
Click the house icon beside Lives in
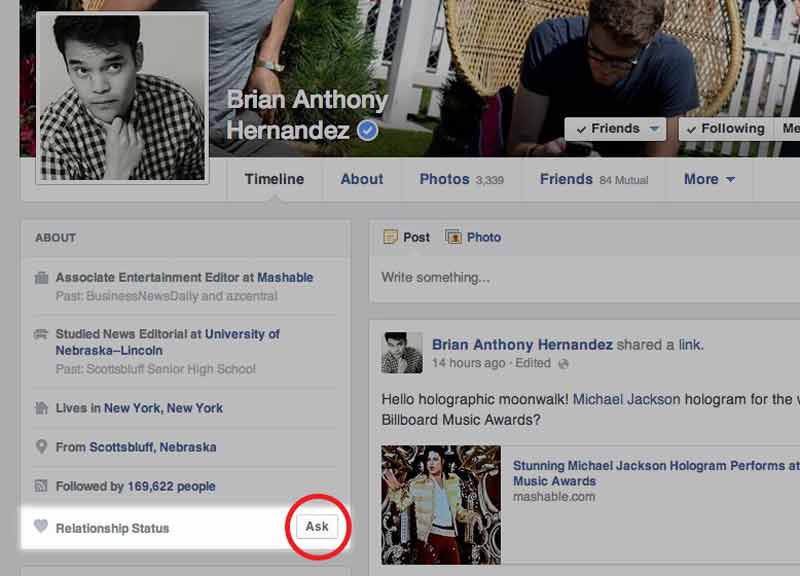point(42,408)
